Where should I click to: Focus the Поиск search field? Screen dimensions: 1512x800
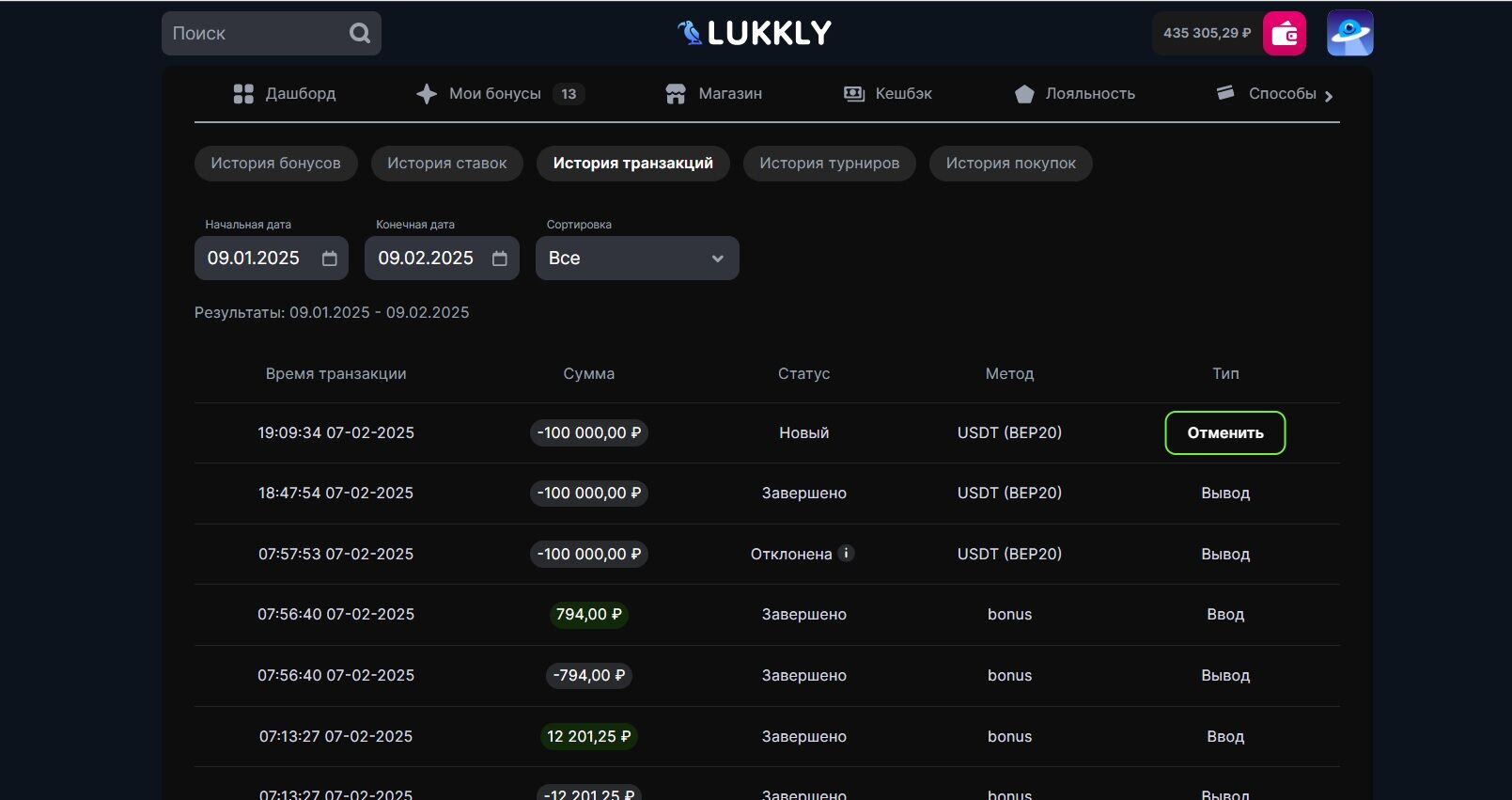pyautogui.click(x=254, y=34)
